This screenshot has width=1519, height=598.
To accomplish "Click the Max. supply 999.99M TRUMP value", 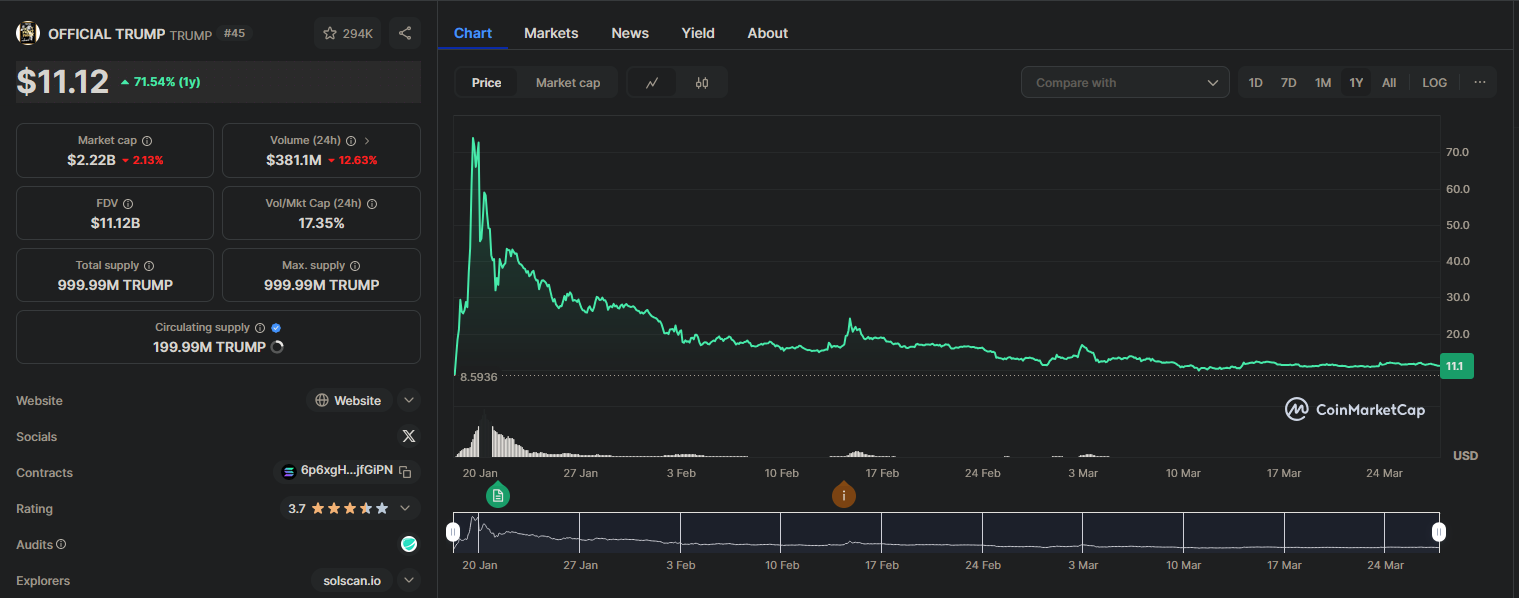I will (x=321, y=285).
